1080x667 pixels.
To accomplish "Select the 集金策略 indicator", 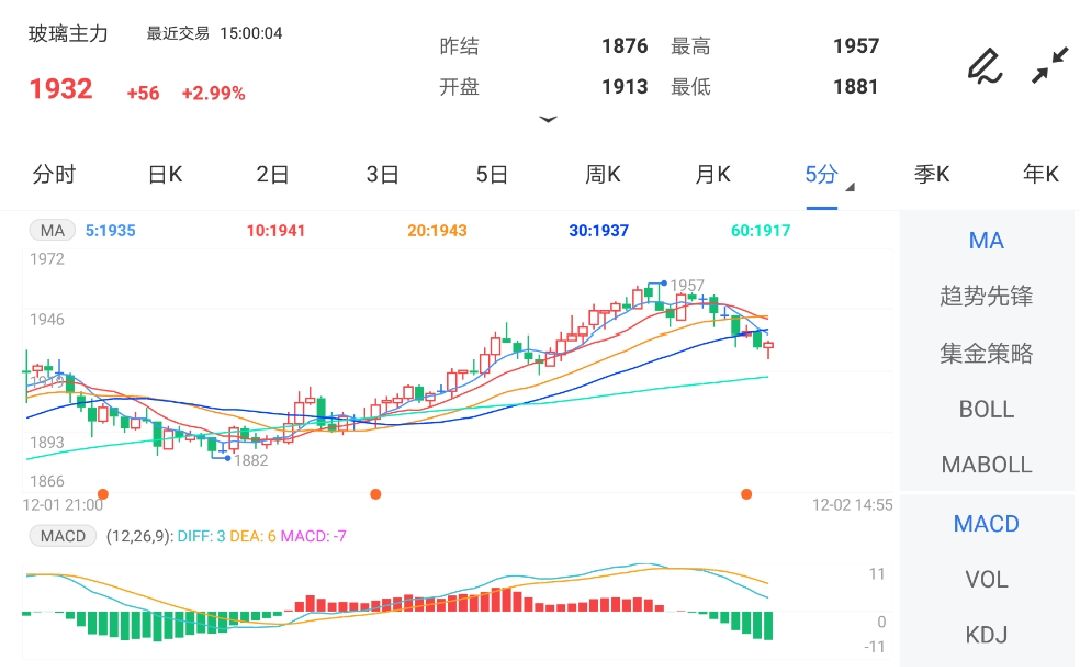I will [x=986, y=354].
